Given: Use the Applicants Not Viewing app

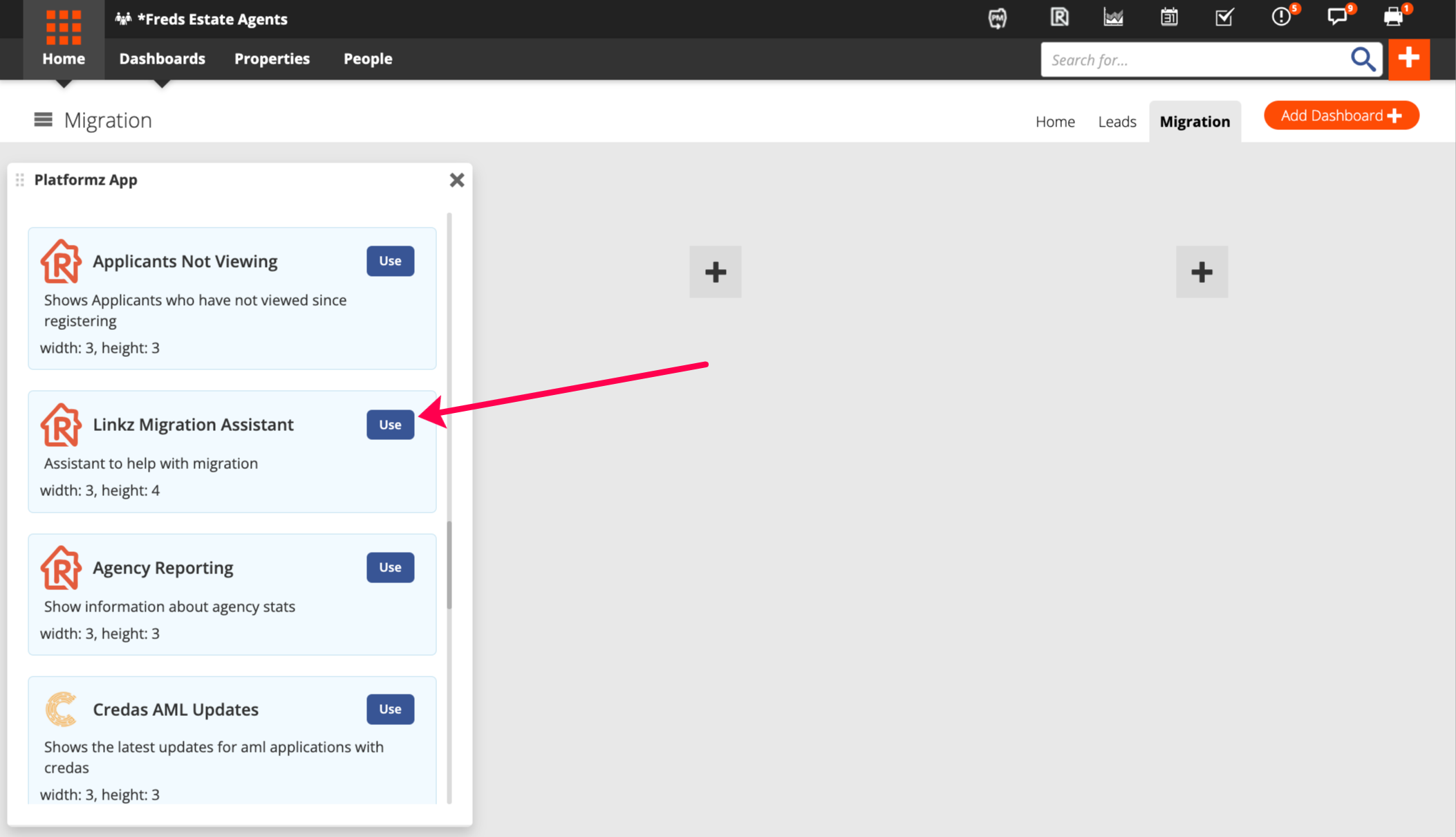Looking at the screenshot, I should point(391,261).
